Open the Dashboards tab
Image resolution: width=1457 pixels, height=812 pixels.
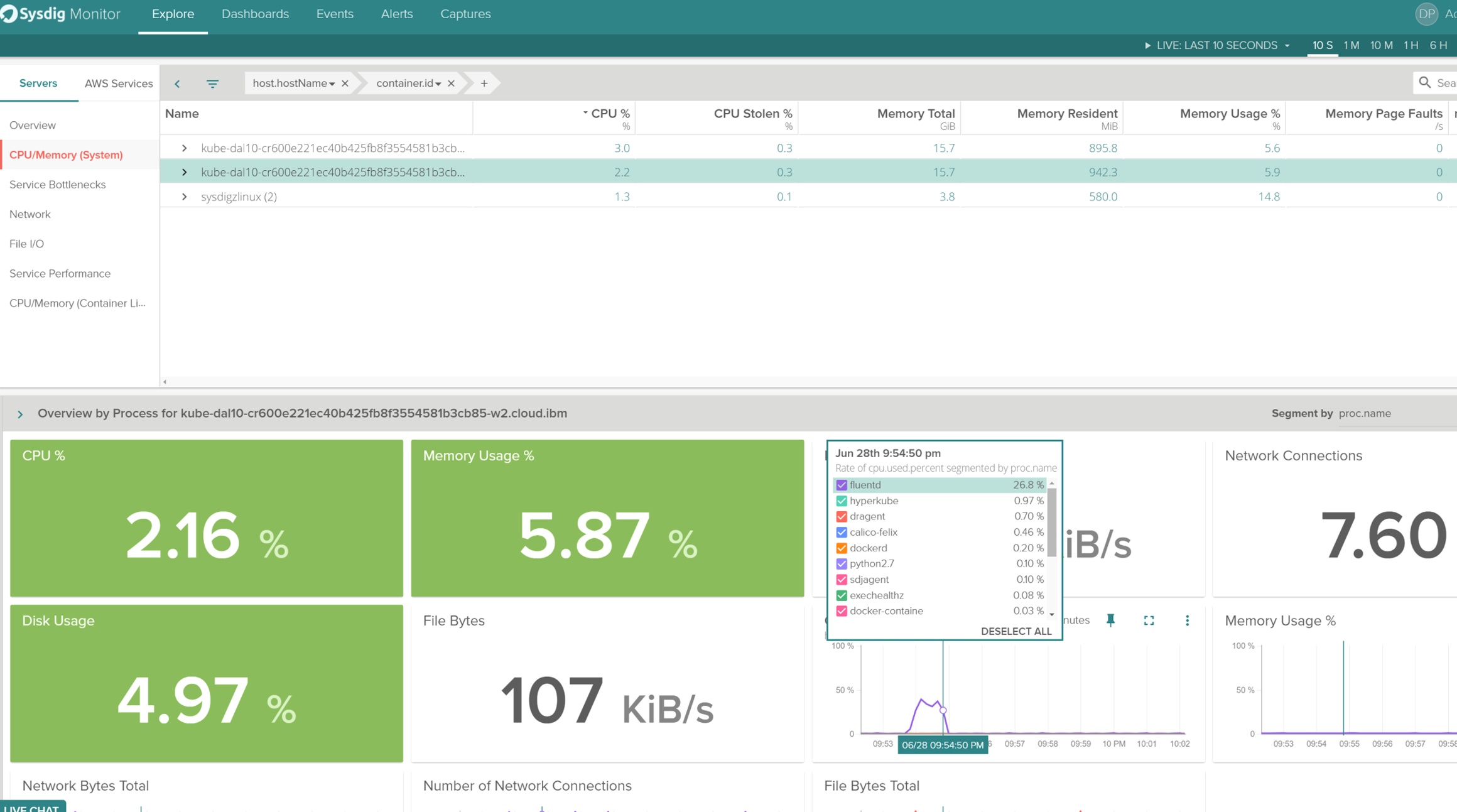pos(255,14)
